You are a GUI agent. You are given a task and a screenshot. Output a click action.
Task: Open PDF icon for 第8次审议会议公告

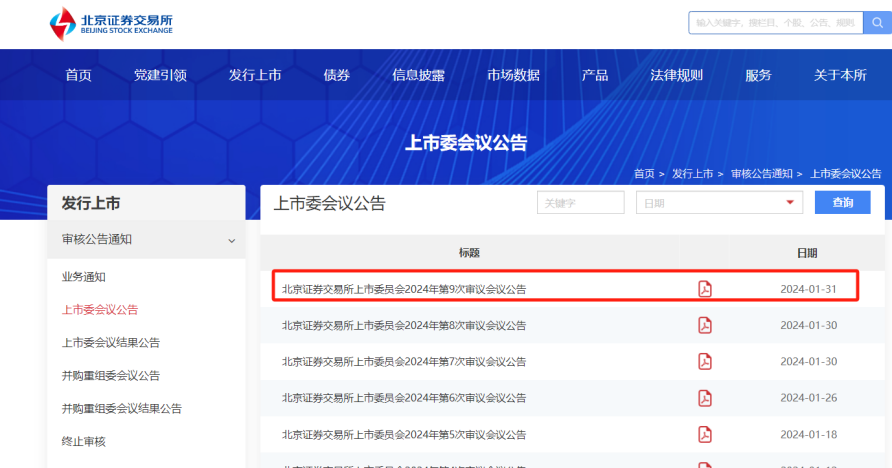(x=705, y=325)
